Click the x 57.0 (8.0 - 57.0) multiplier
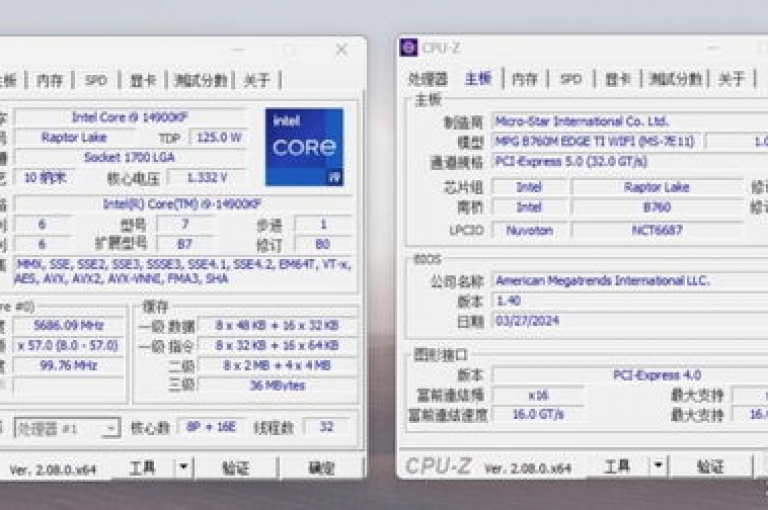 (69, 346)
